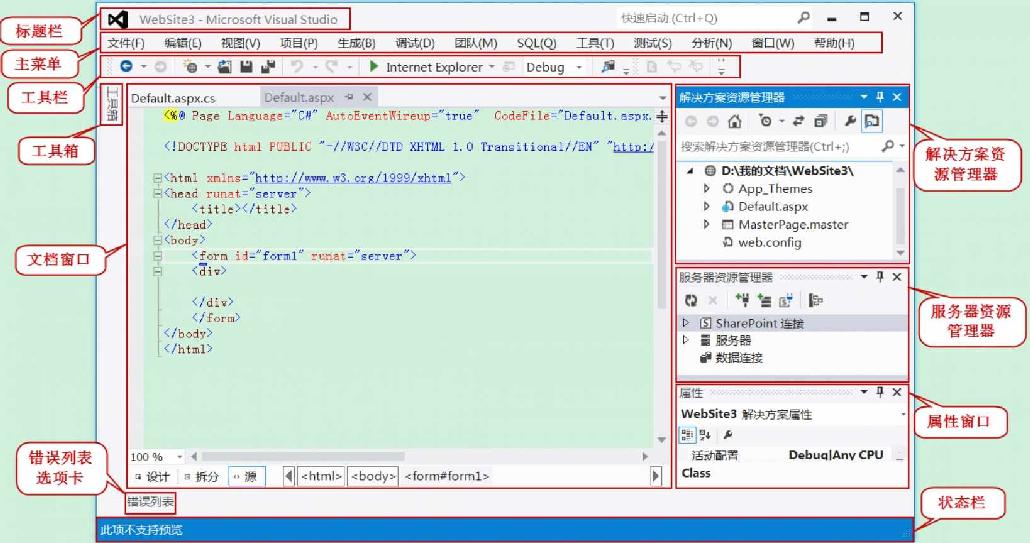
Task: Start debugging with the green play icon
Action: (x=374, y=66)
